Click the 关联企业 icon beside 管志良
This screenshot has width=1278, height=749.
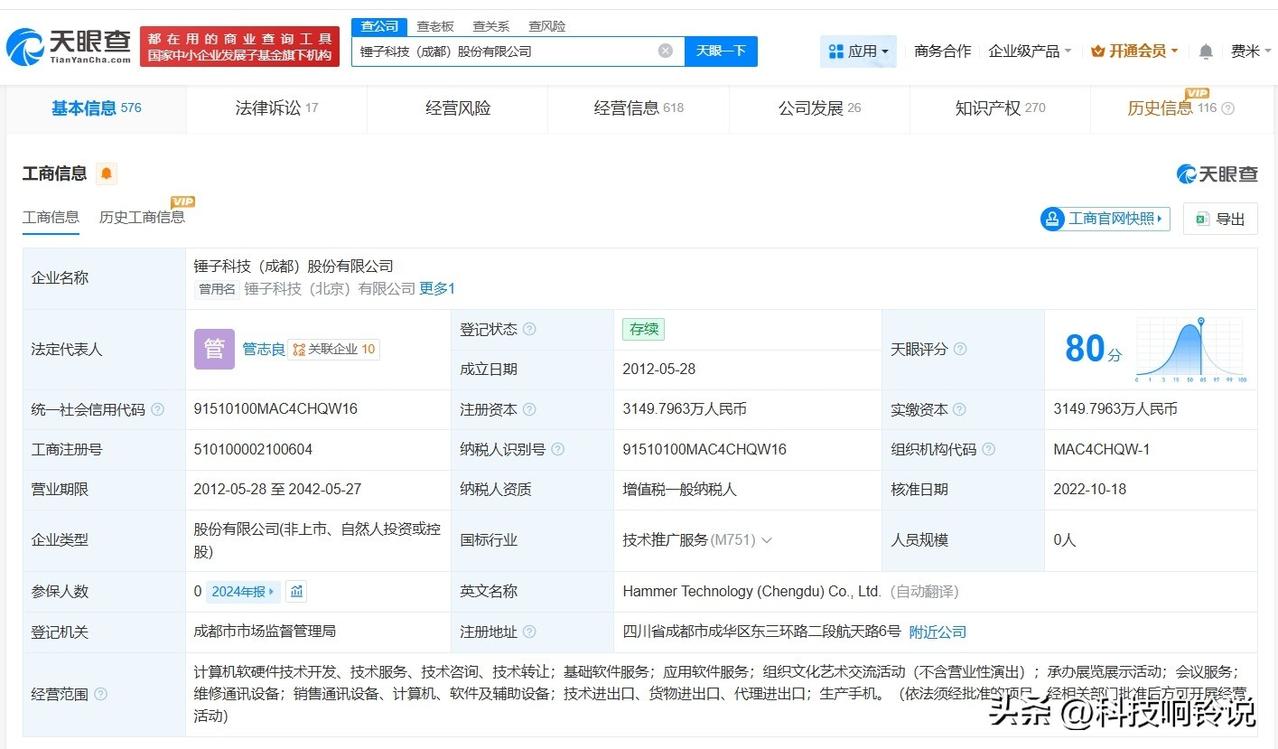click(299, 349)
